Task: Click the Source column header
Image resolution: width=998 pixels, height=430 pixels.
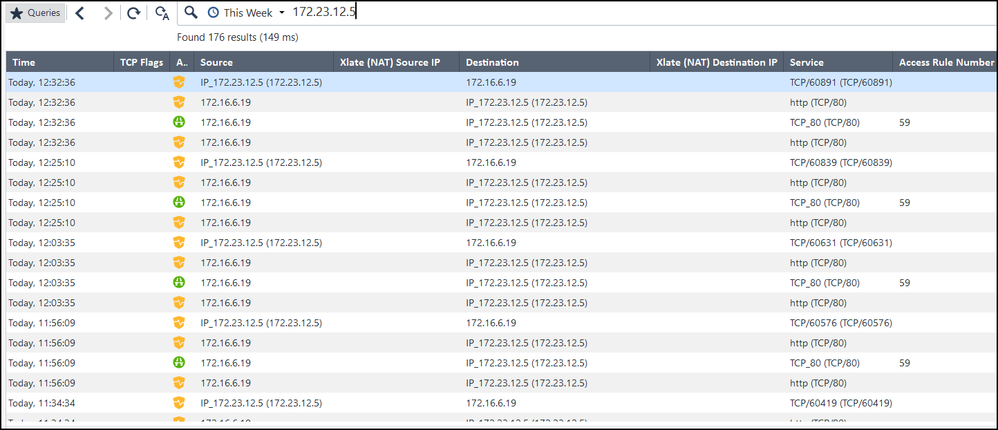Action: coord(216,62)
